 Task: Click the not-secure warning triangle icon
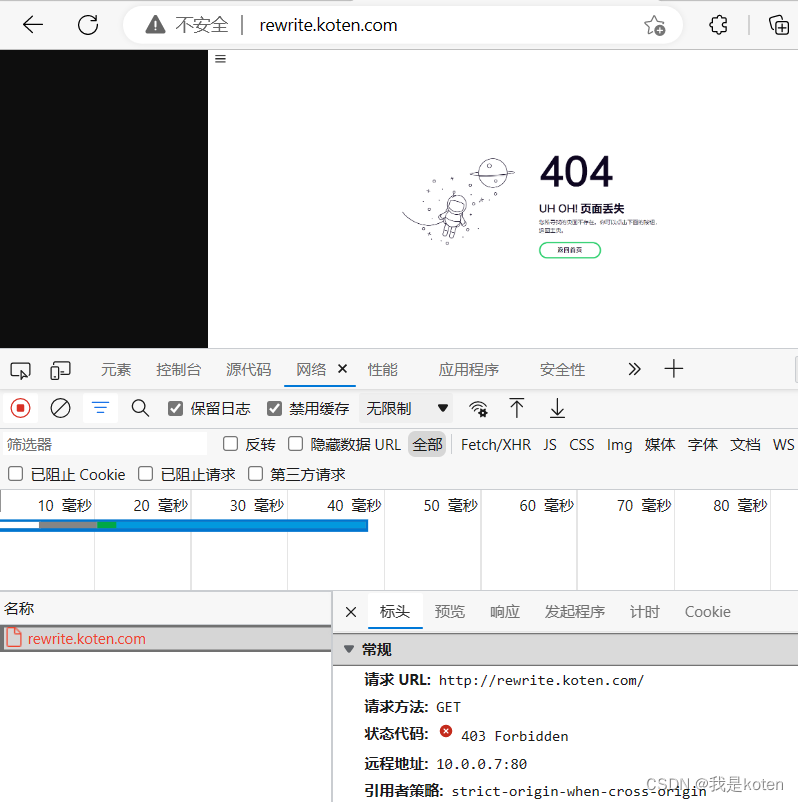tap(155, 25)
